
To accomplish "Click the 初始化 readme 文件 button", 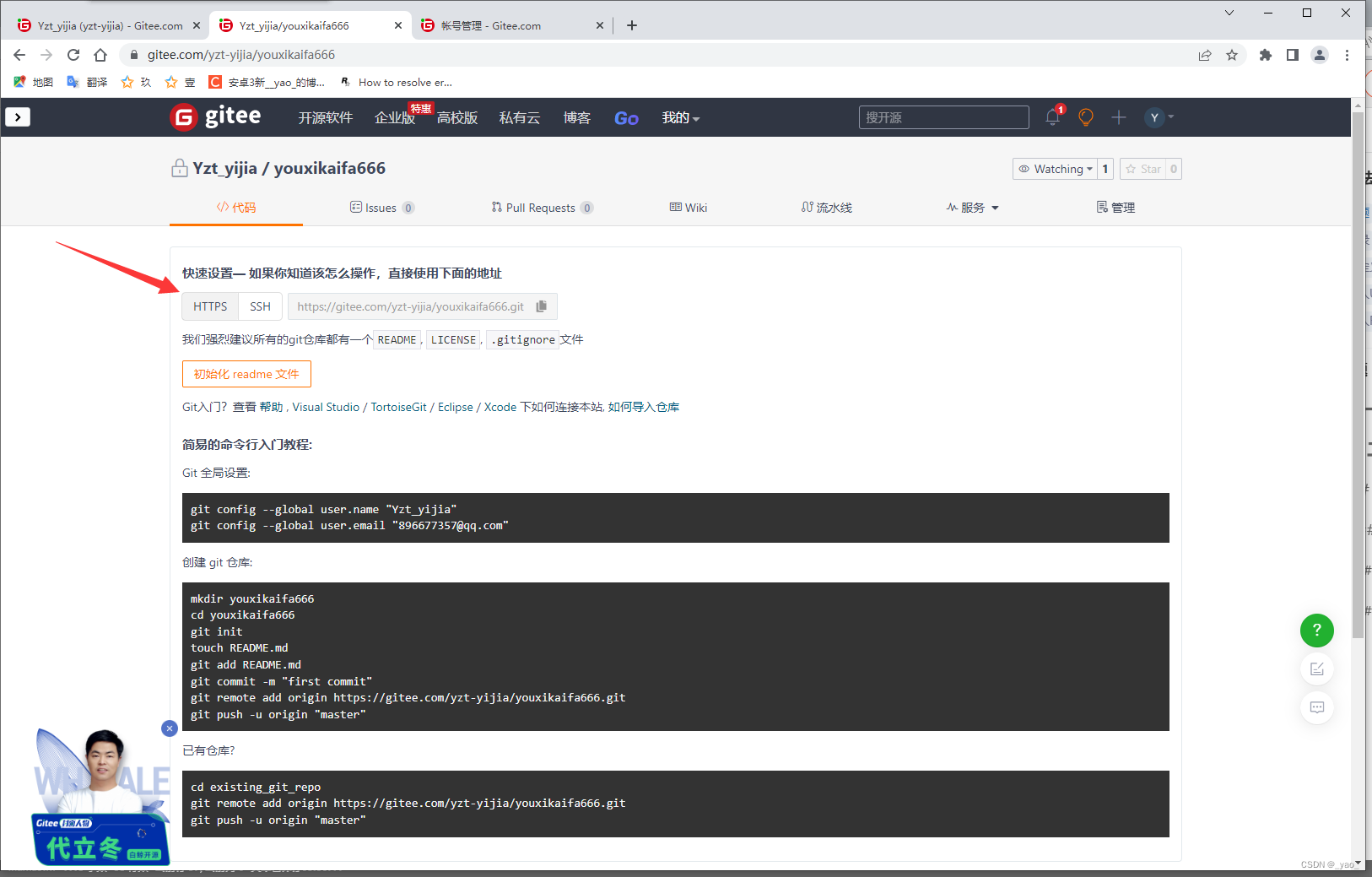I will [246, 374].
